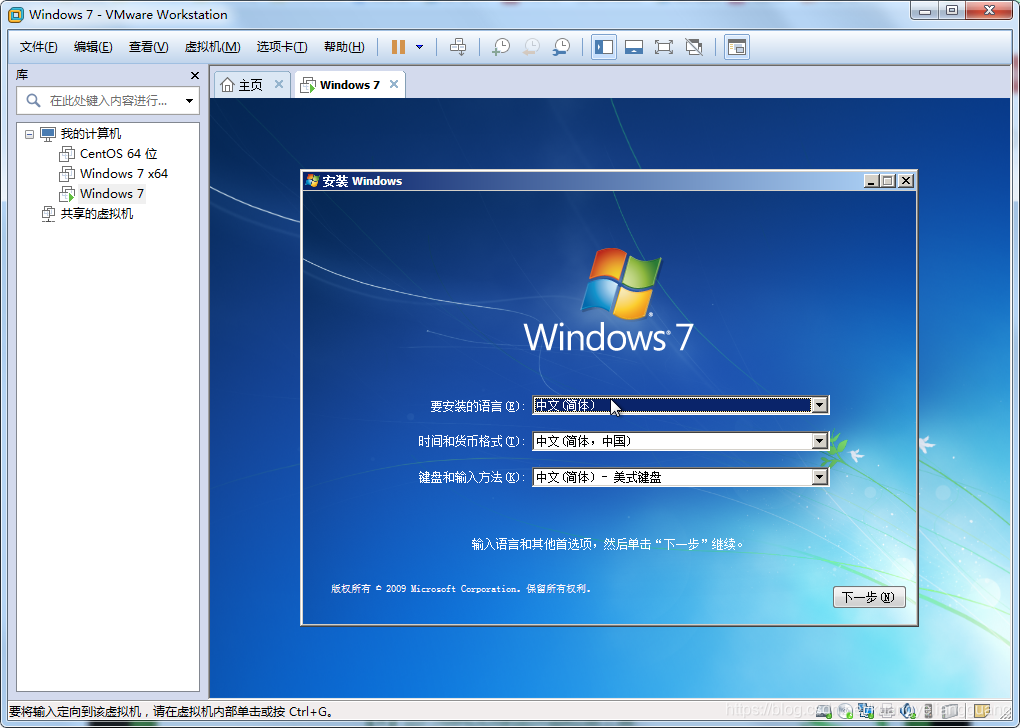Select 我的计算机 in the library tree

(x=90, y=134)
